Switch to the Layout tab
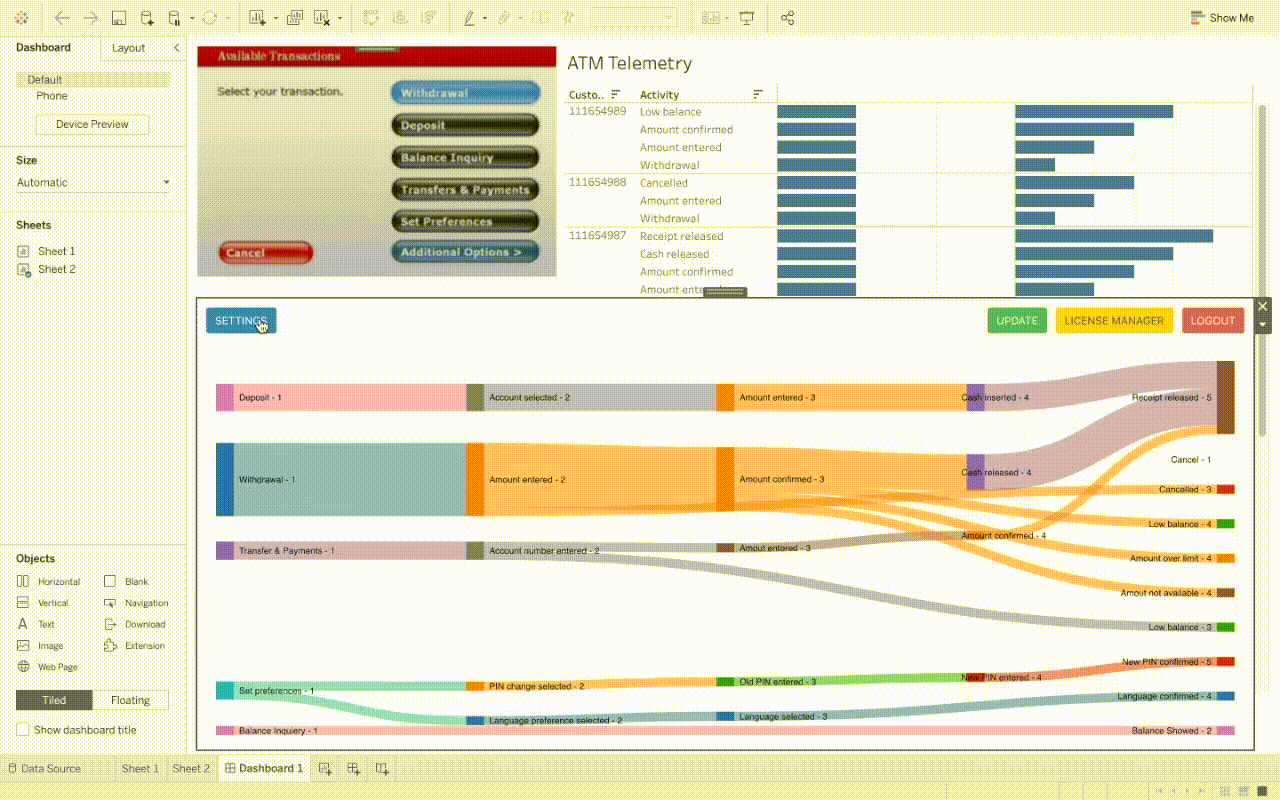The width and height of the screenshot is (1280, 800). tap(128, 47)
